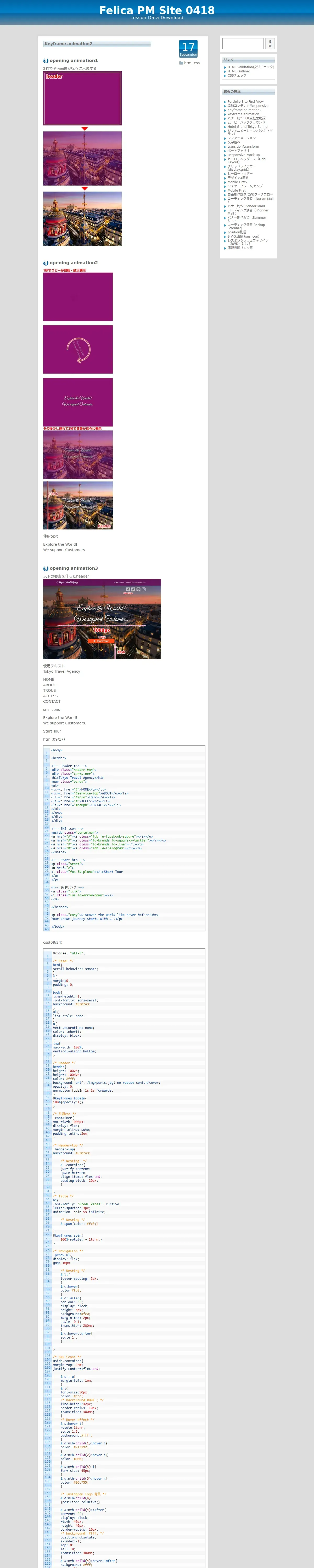Click the Tokyo Travel Agency text line
This screenshot has height=1568, width=314.
pos(61,671)
